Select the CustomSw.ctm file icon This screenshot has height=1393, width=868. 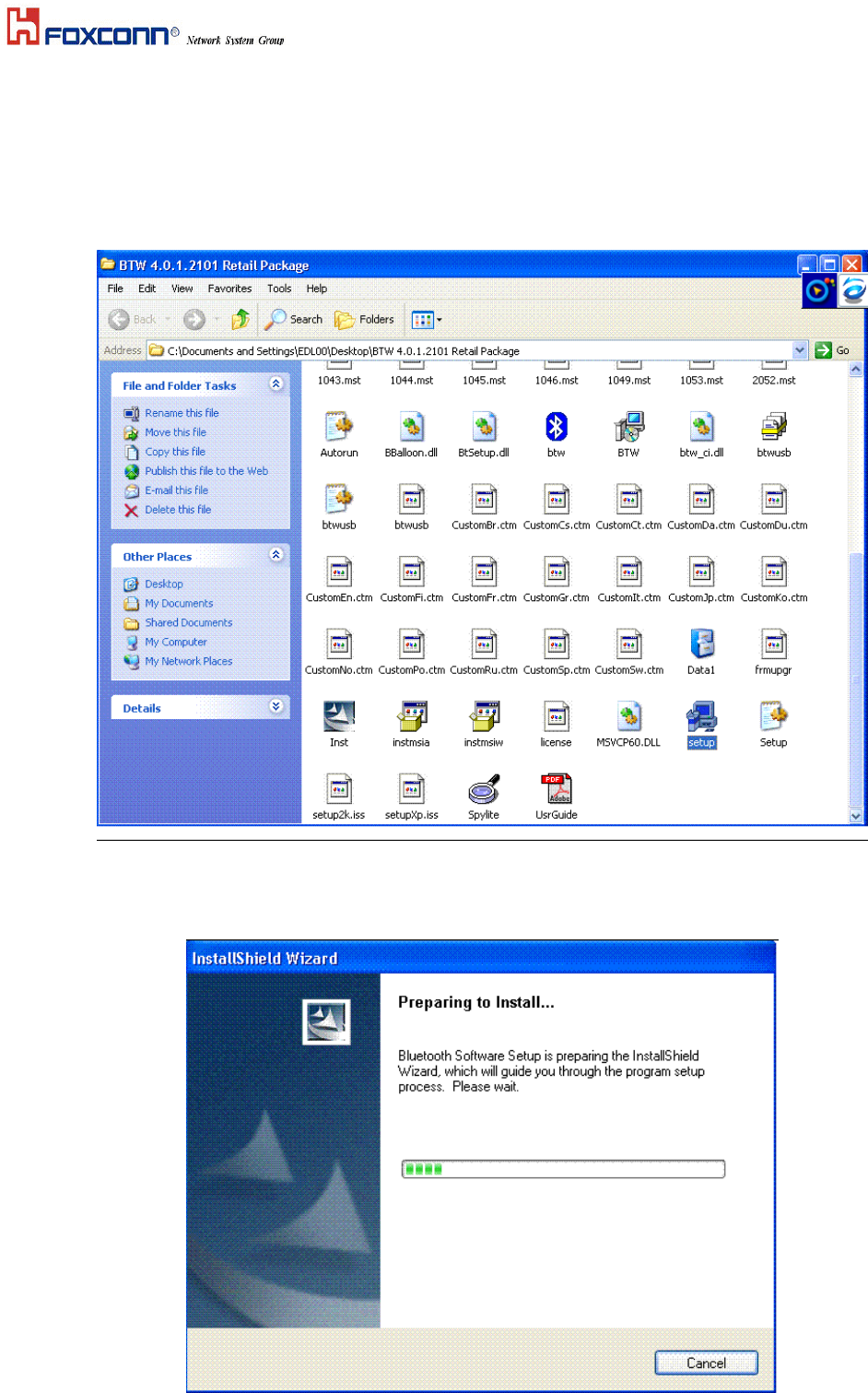tap(628, 644)
